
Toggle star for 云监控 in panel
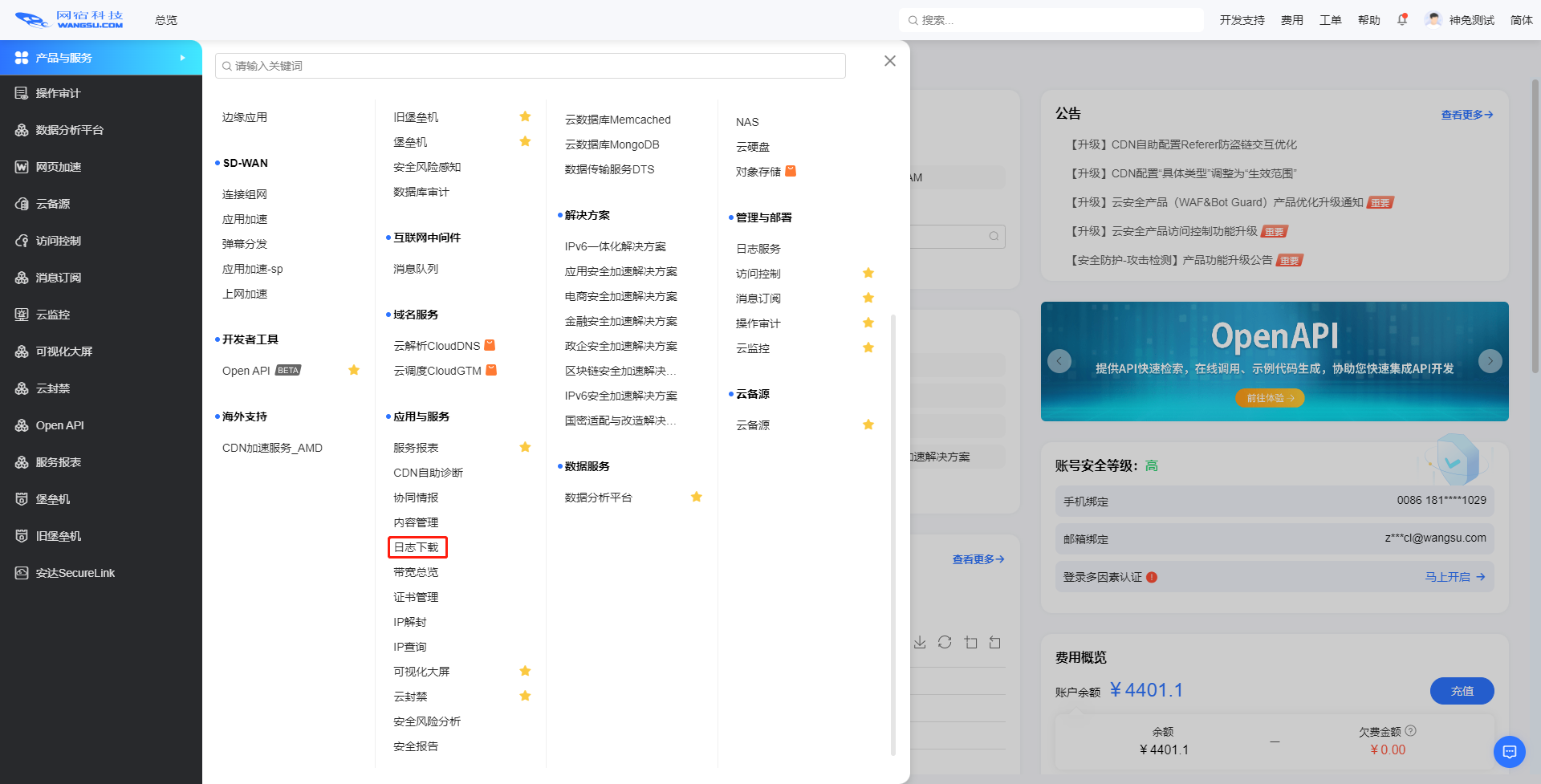coord(868,347)
